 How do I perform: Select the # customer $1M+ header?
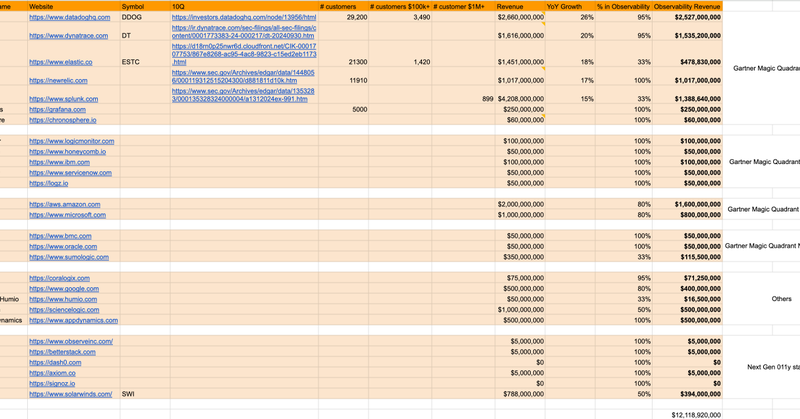[x=463, y=7]
